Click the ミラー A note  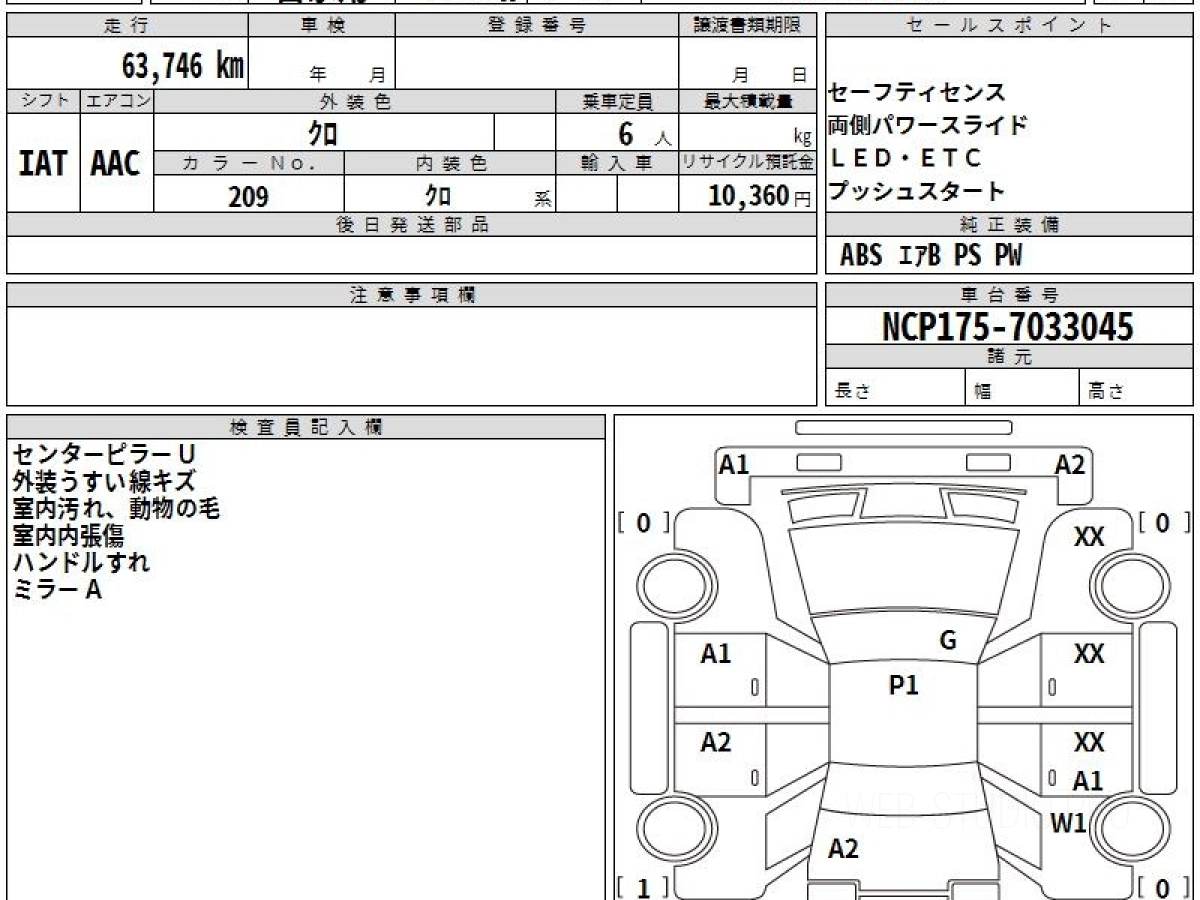coord(57,589)
